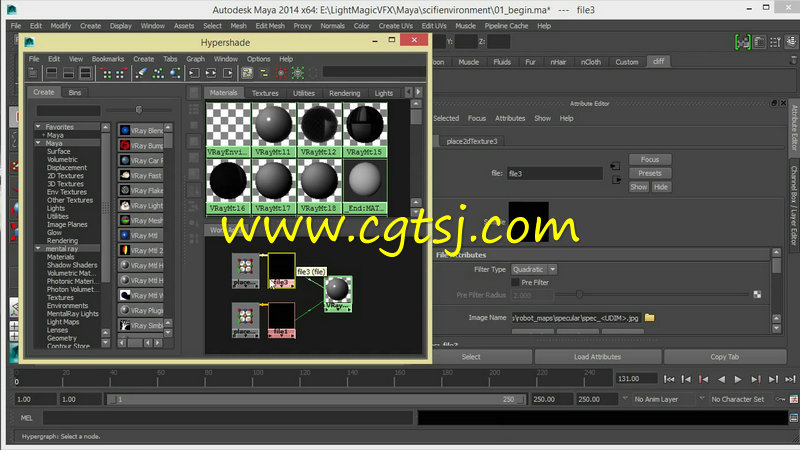Select the VRay Light Mtl icon

(125, 205)
